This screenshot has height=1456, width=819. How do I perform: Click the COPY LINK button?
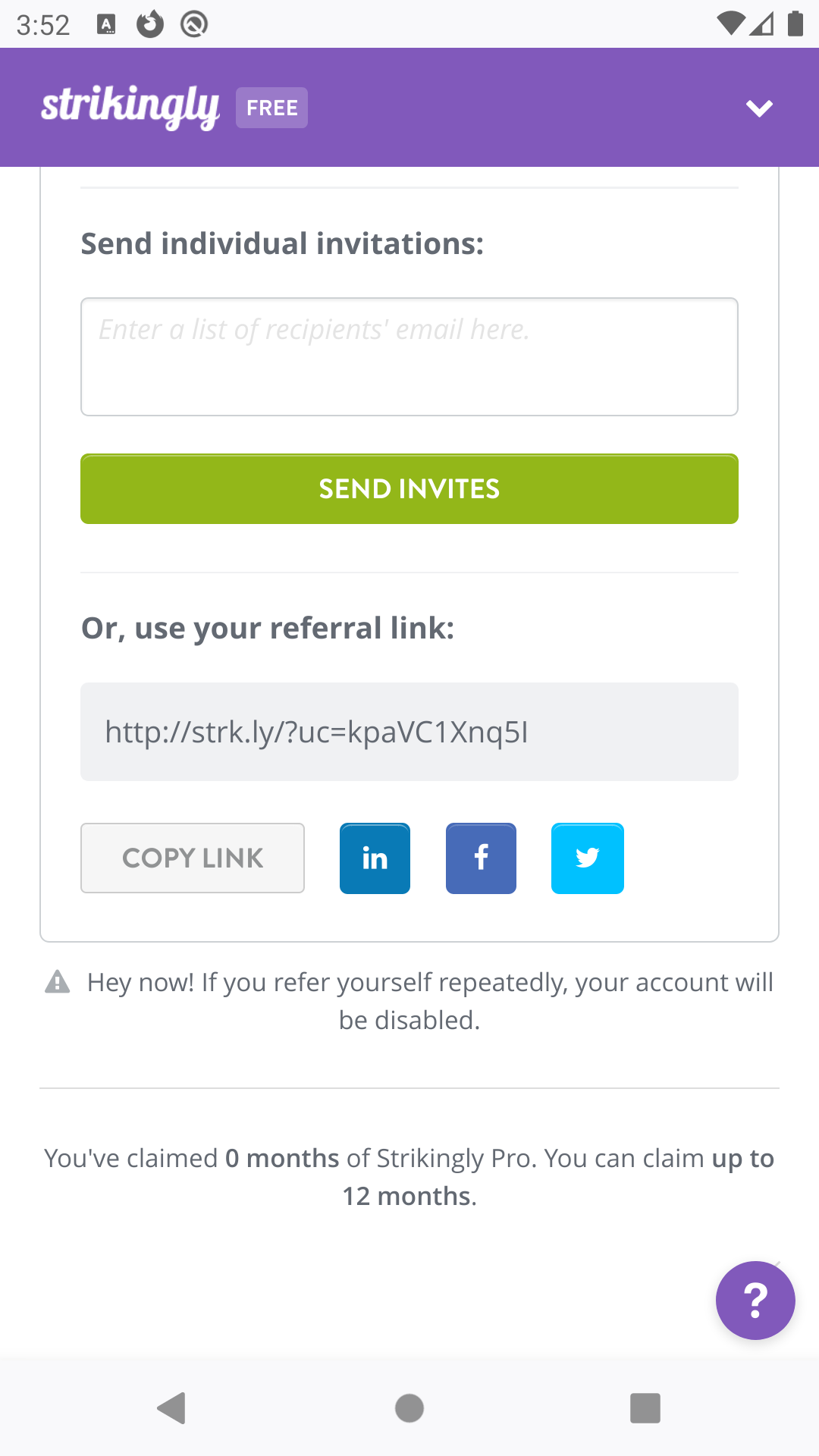tap(192, 858)
